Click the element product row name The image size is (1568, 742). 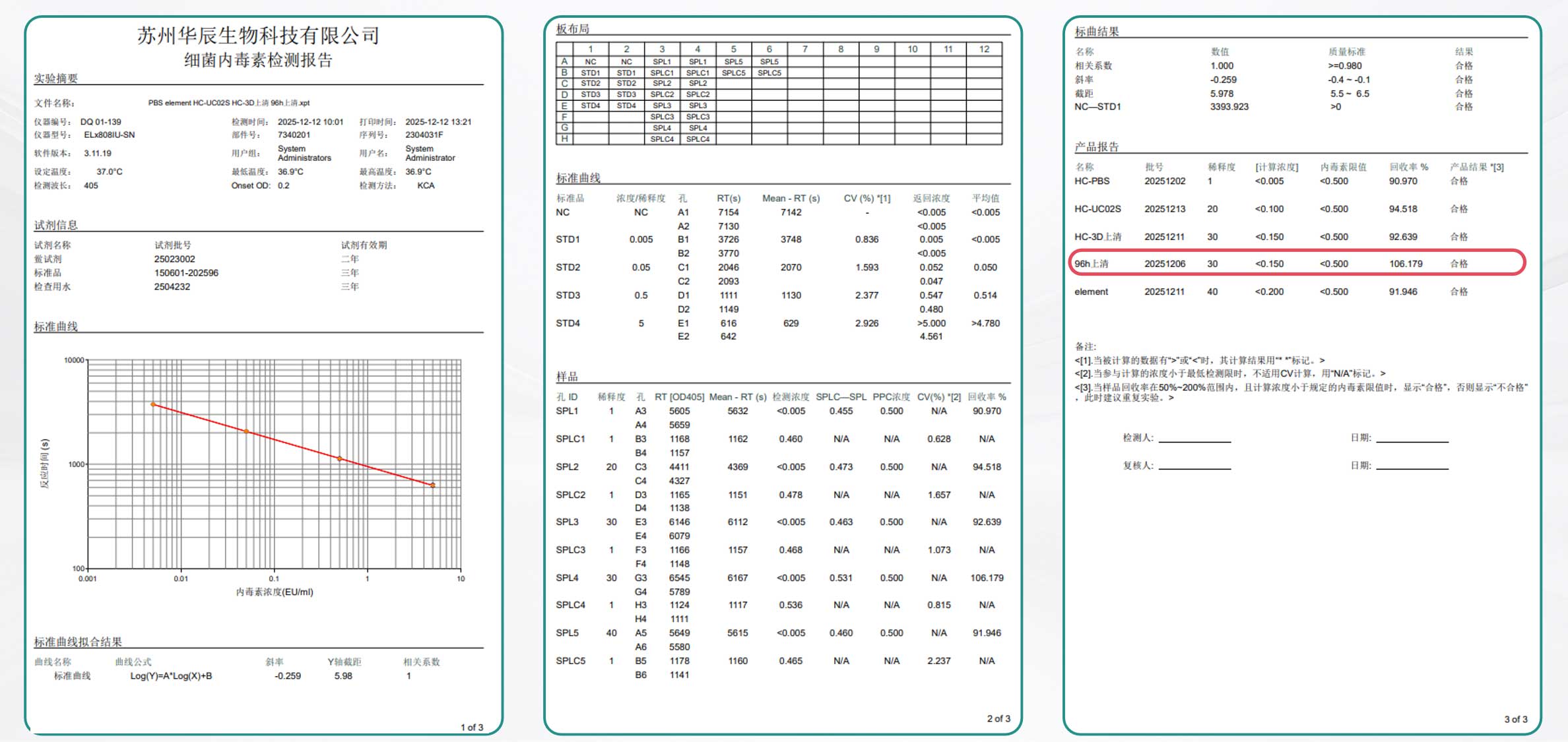(1091, 292)
